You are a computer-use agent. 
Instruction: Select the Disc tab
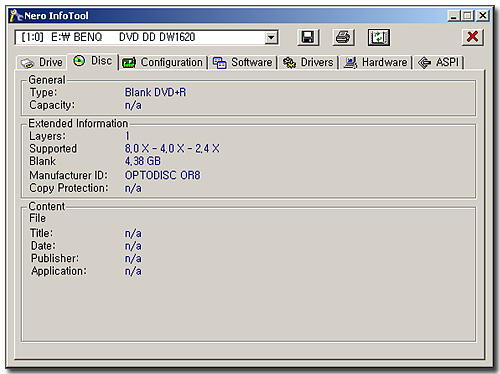tap(93, 61)
